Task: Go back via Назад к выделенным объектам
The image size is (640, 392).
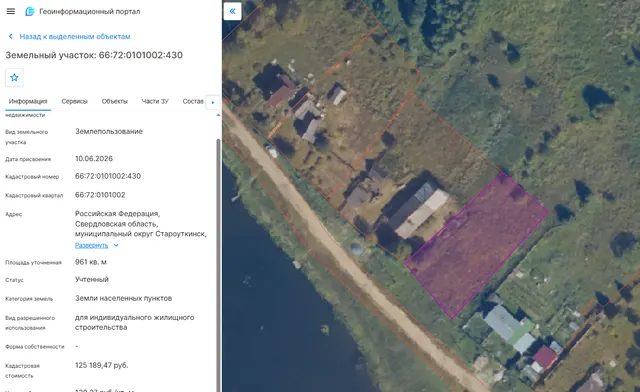Action: (75, 36)
